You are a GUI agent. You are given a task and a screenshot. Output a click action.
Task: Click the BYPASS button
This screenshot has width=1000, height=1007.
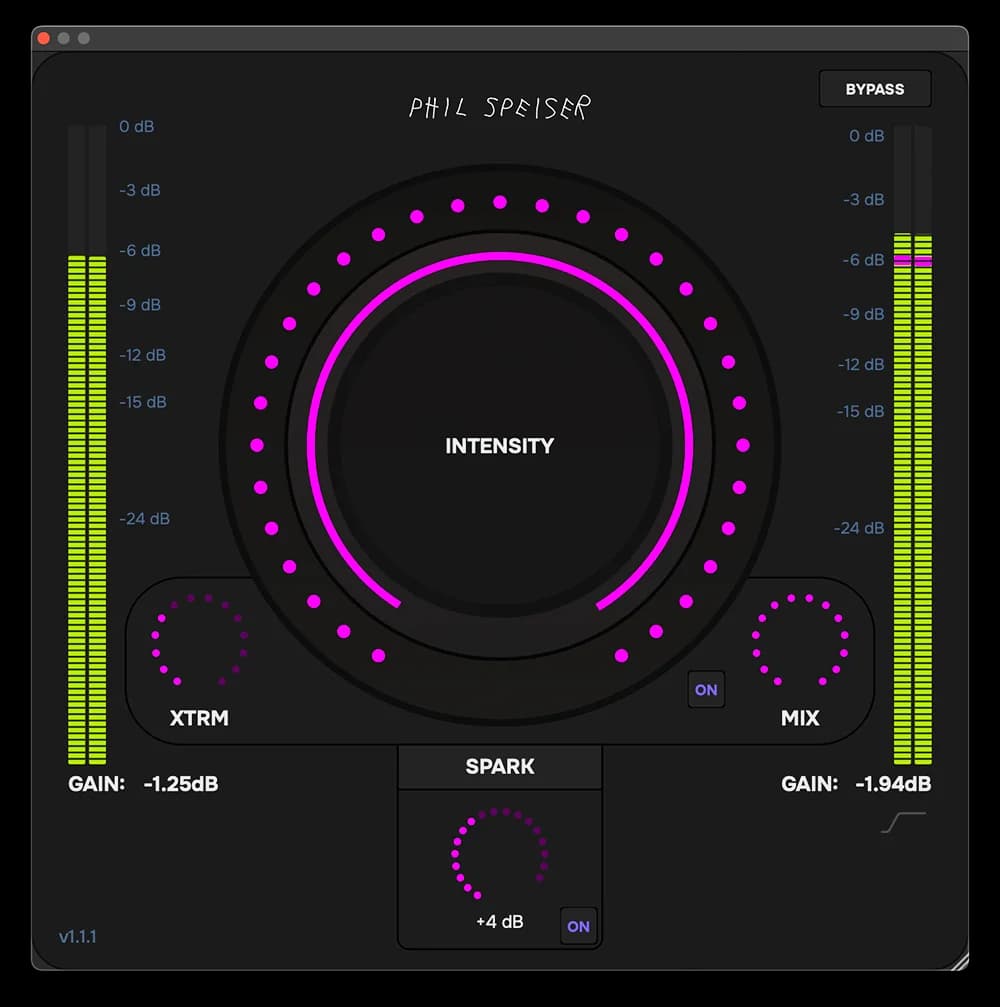click(874, 89)
